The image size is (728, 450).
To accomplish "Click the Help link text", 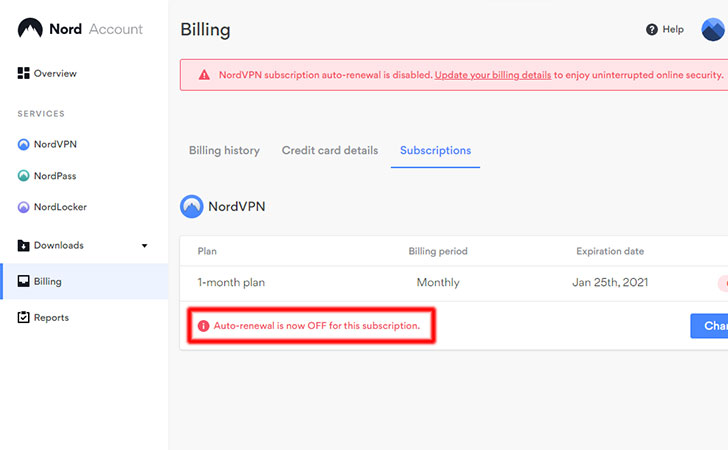I will pyautogui.click(x=673, y=29).
